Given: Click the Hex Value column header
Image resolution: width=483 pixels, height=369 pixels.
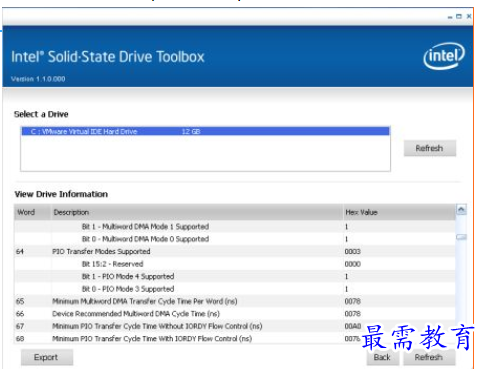Looking at the screenshot, I should [x=399, y=212].
